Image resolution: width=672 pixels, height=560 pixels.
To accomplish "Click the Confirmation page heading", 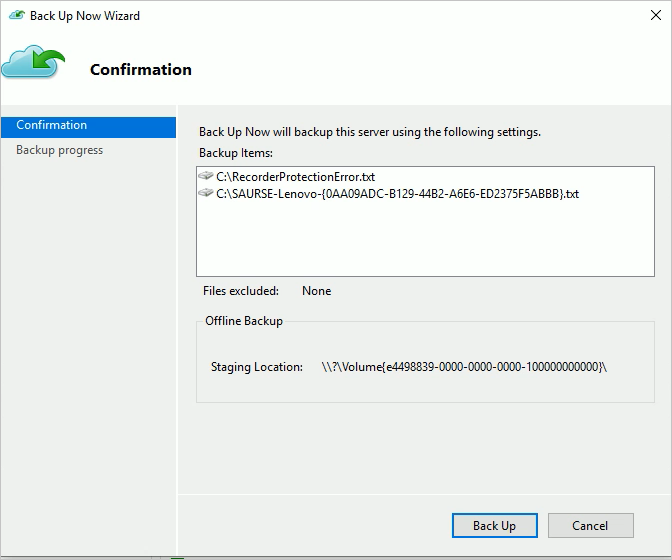I will point(141,69).
